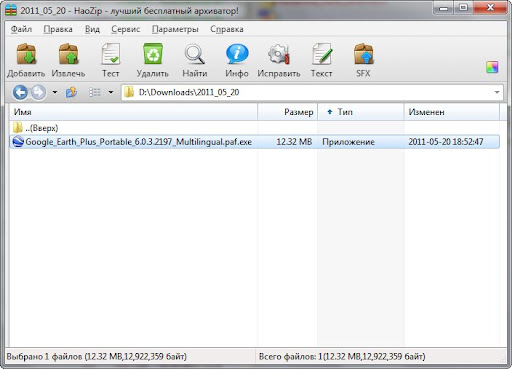Go back with the blue arrow button
Image resolution: width=512 pixels, height=369 pixels.
pos(20,92)
